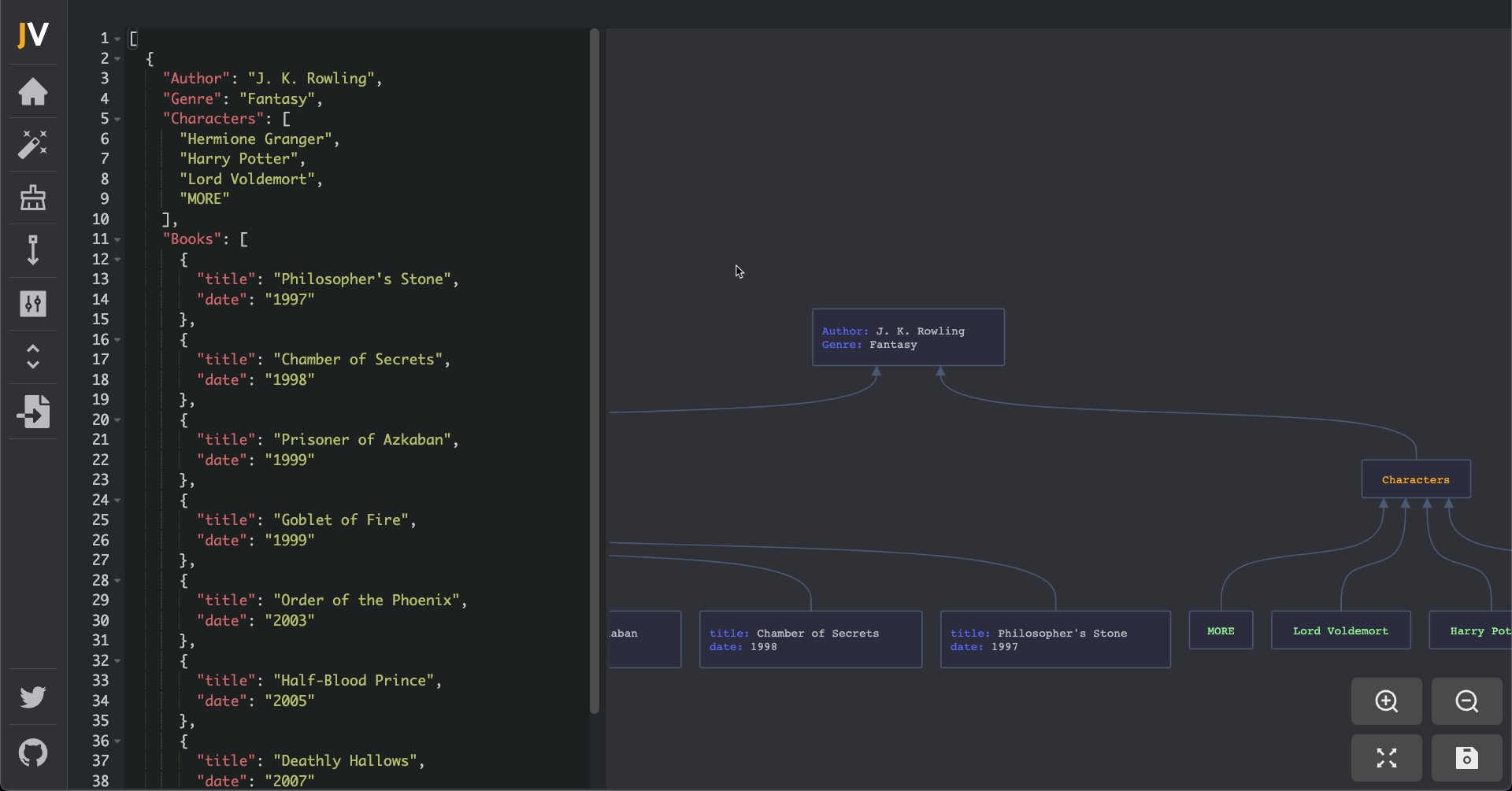This screenshot has height=791, width=1512.
Task: Click the fit-to-center graph icon
Action: point(1387,758)
